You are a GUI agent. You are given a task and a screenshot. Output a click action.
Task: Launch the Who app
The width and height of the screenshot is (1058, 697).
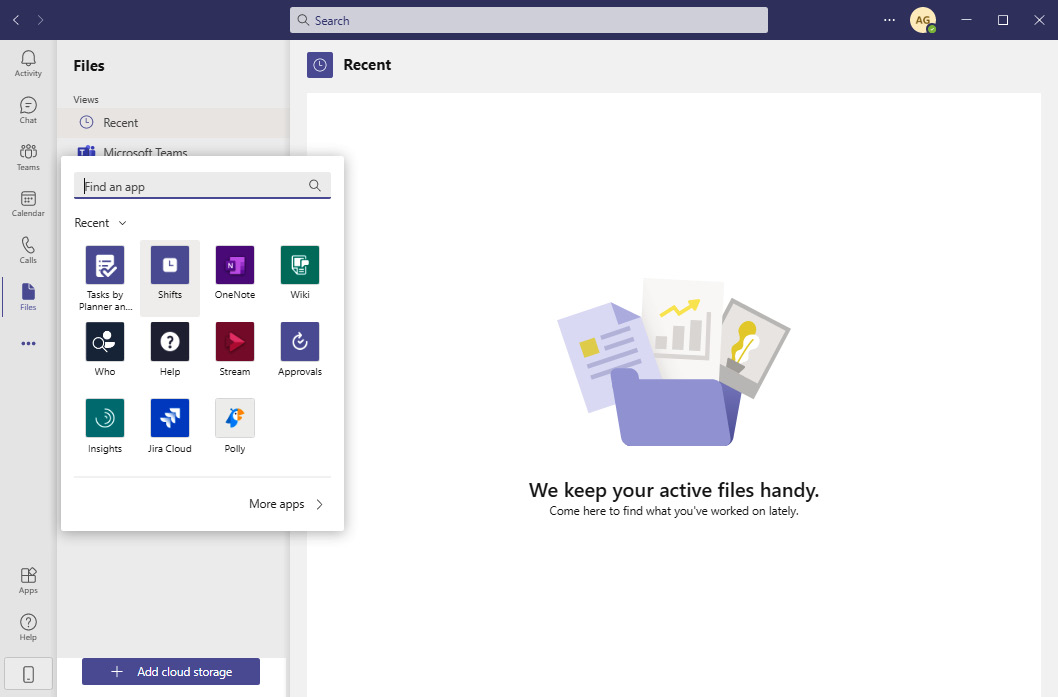tap(105, 350)
